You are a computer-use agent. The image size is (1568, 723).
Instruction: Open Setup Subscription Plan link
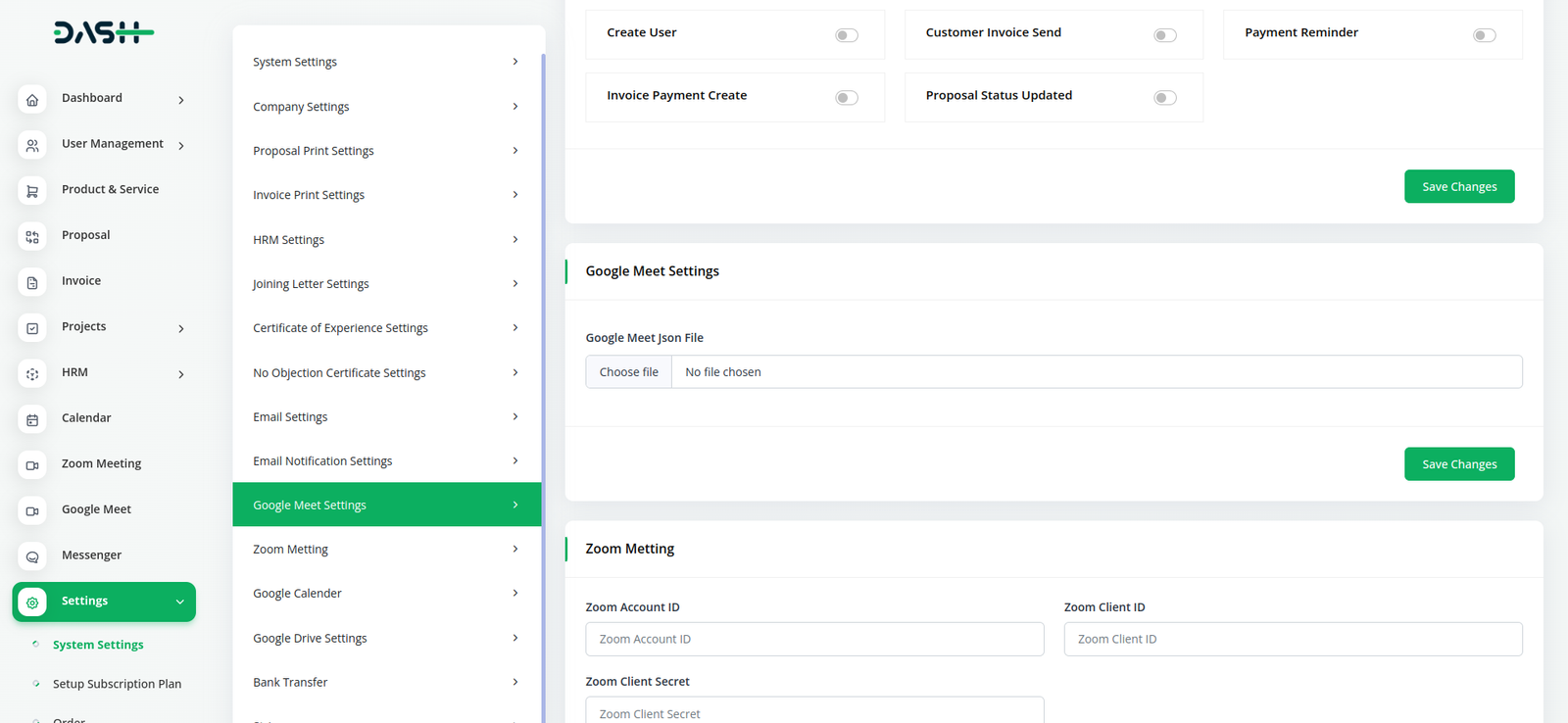tap(117, 684)
